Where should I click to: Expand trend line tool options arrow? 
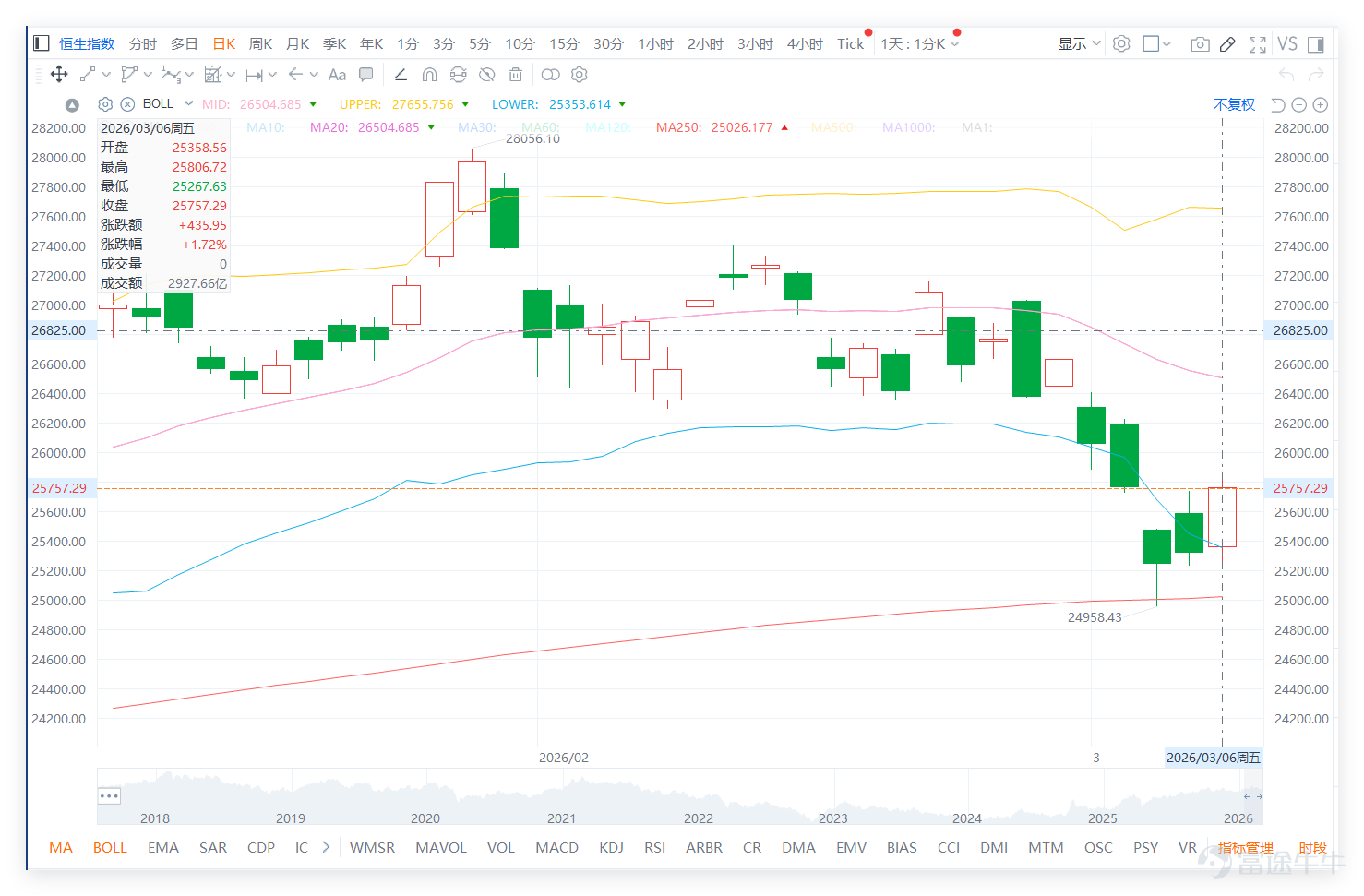coord(106,75)
